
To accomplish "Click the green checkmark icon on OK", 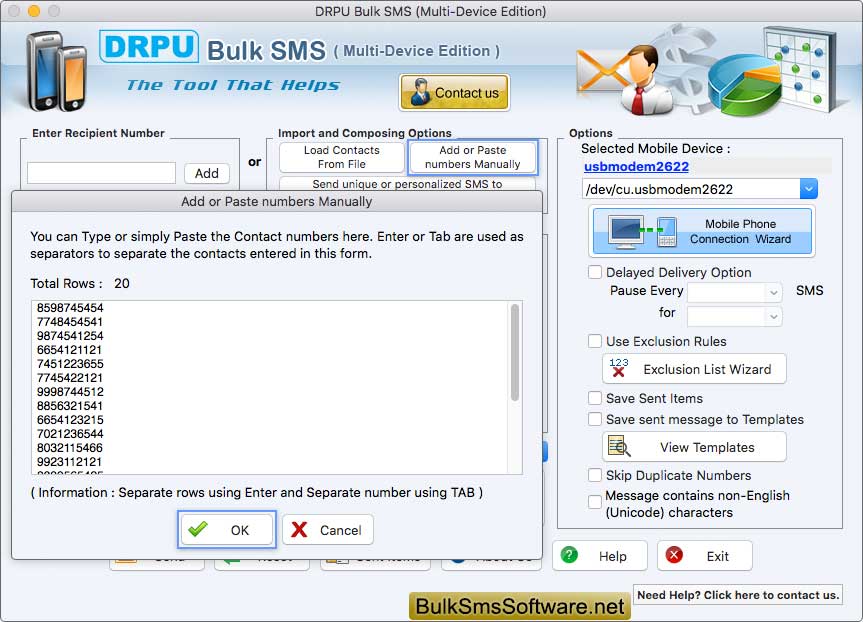I will click(x=198, y=530).
